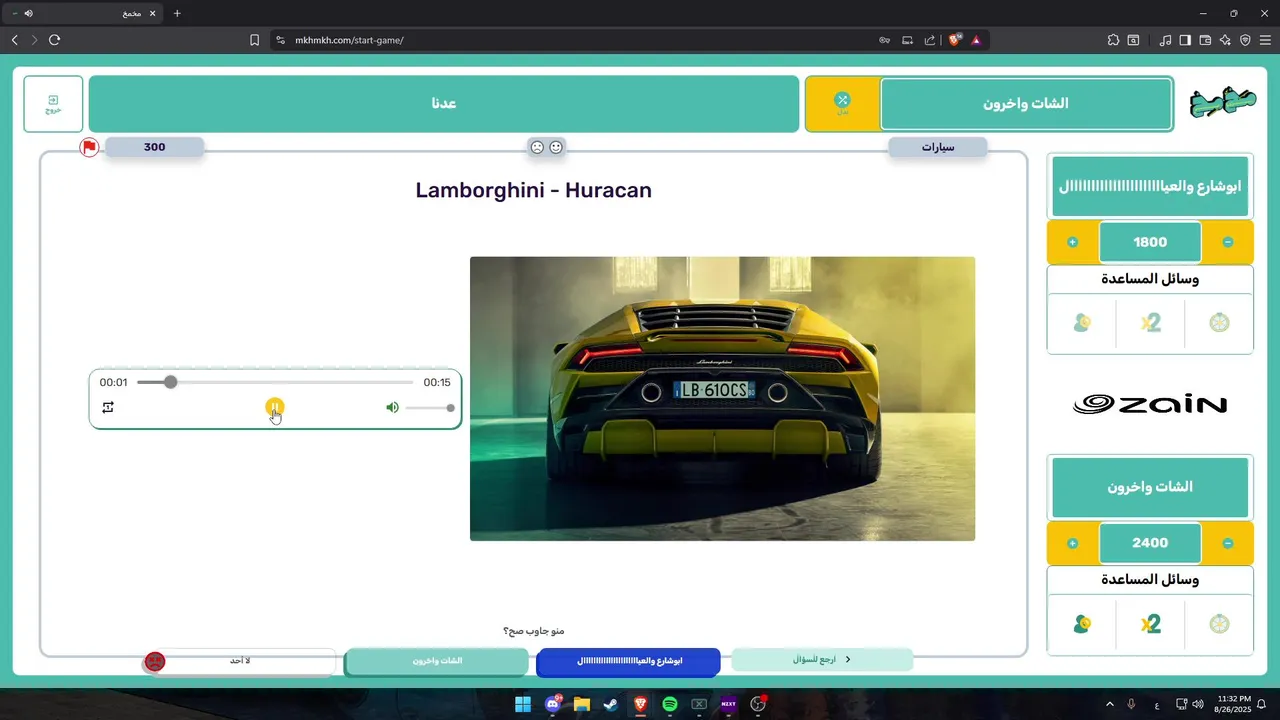This screenshot has width=1280, height=720.
Task: Open File Explorer from the taskbar
Action: pyautogui.click(x=582, y=704)
